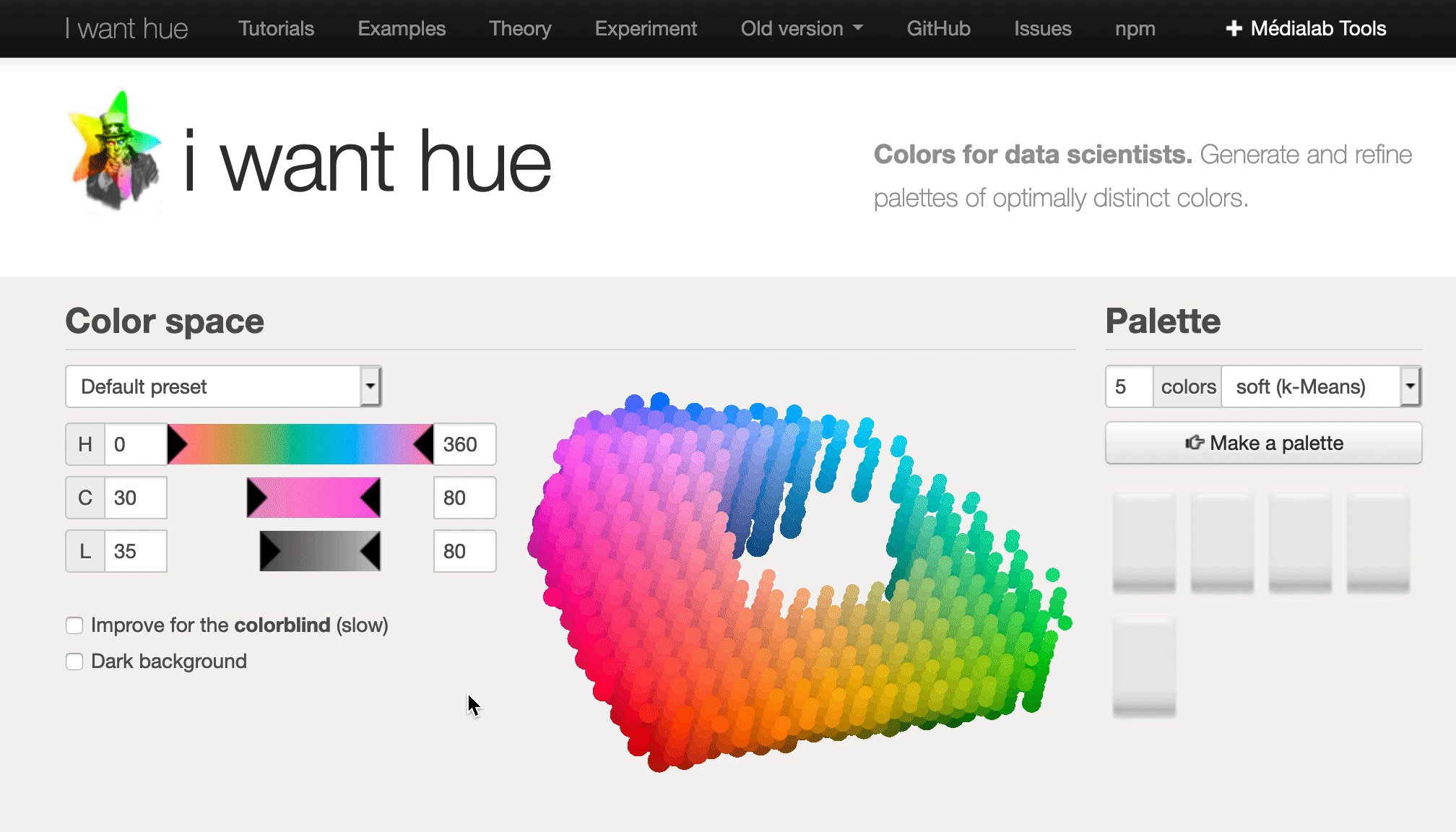The width and height of the screenshot is (1456, 832).
Task: Click the first empty palette swatch
Action: coord(1144,543)
